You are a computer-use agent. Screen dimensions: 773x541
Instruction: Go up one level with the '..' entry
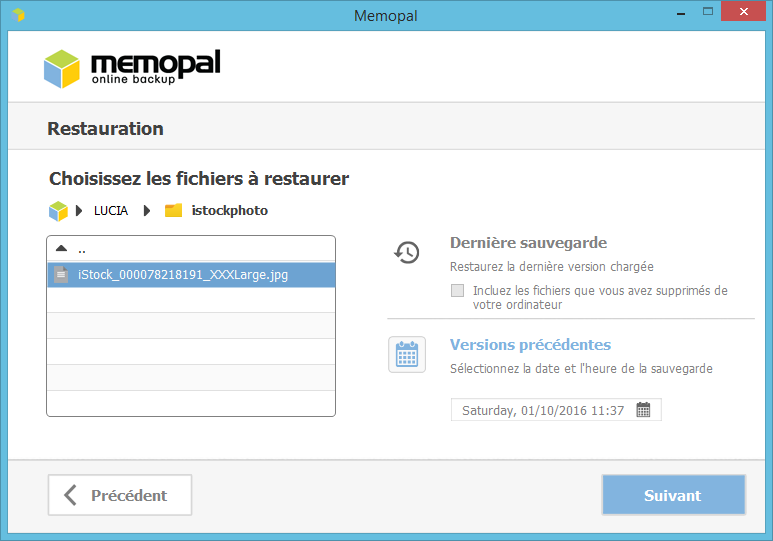click(191, 249)
